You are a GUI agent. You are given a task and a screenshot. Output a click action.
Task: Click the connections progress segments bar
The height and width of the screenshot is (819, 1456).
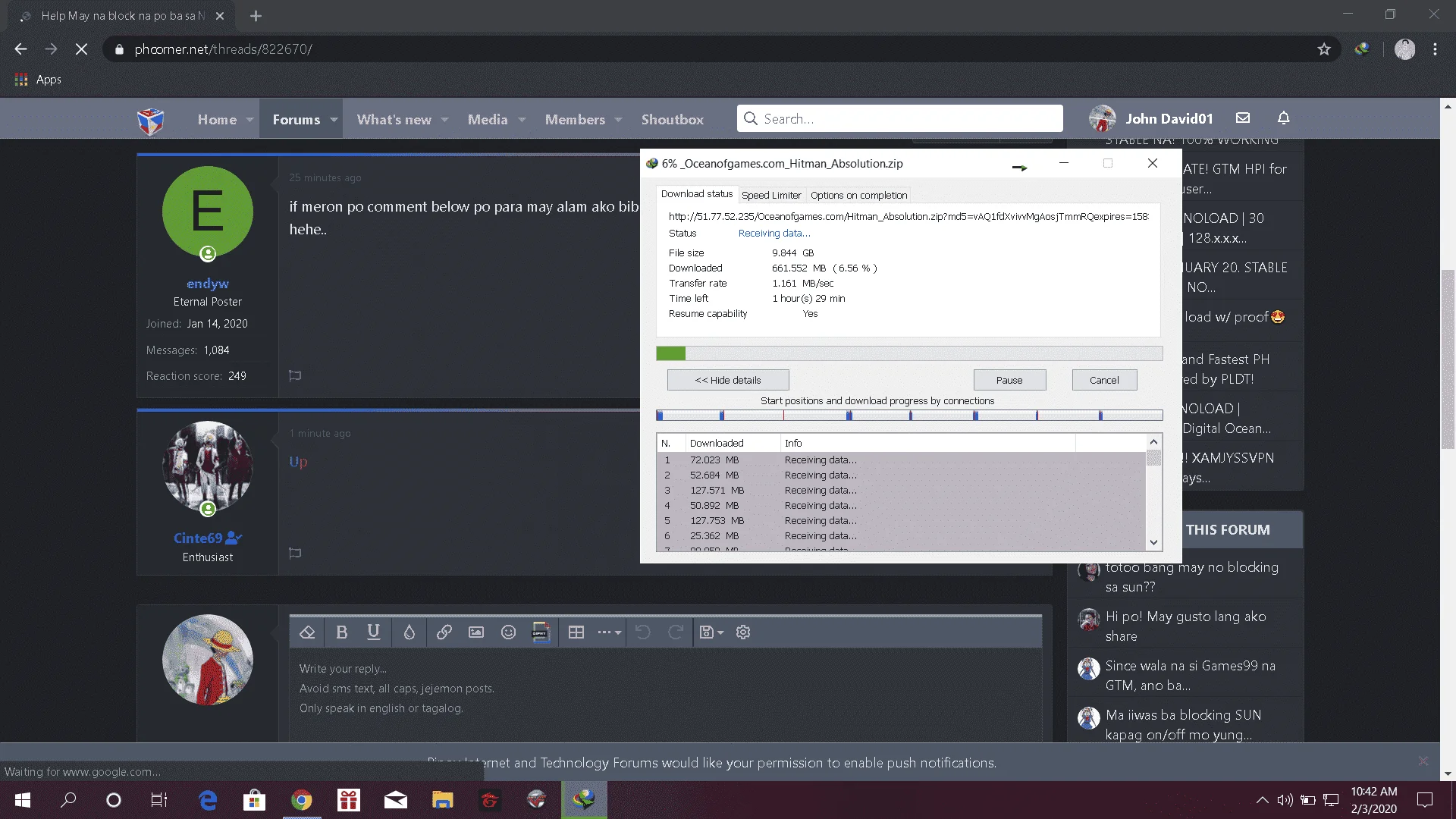coord(909,416)
